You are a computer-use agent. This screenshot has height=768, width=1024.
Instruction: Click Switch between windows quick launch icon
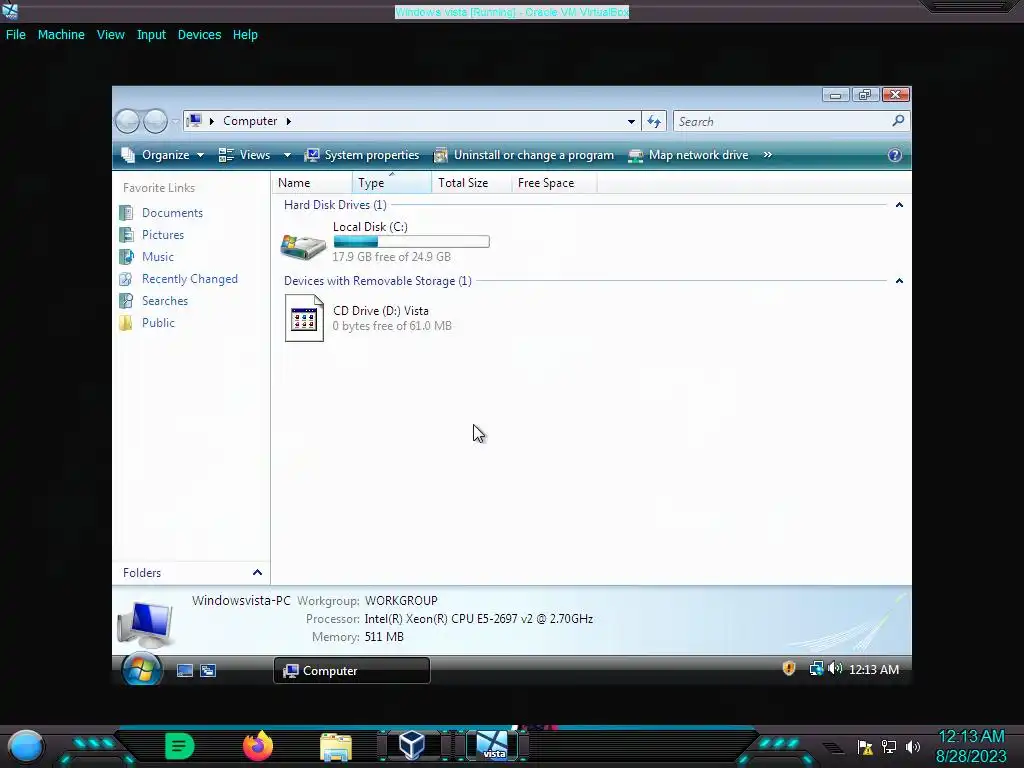[208, 671]
